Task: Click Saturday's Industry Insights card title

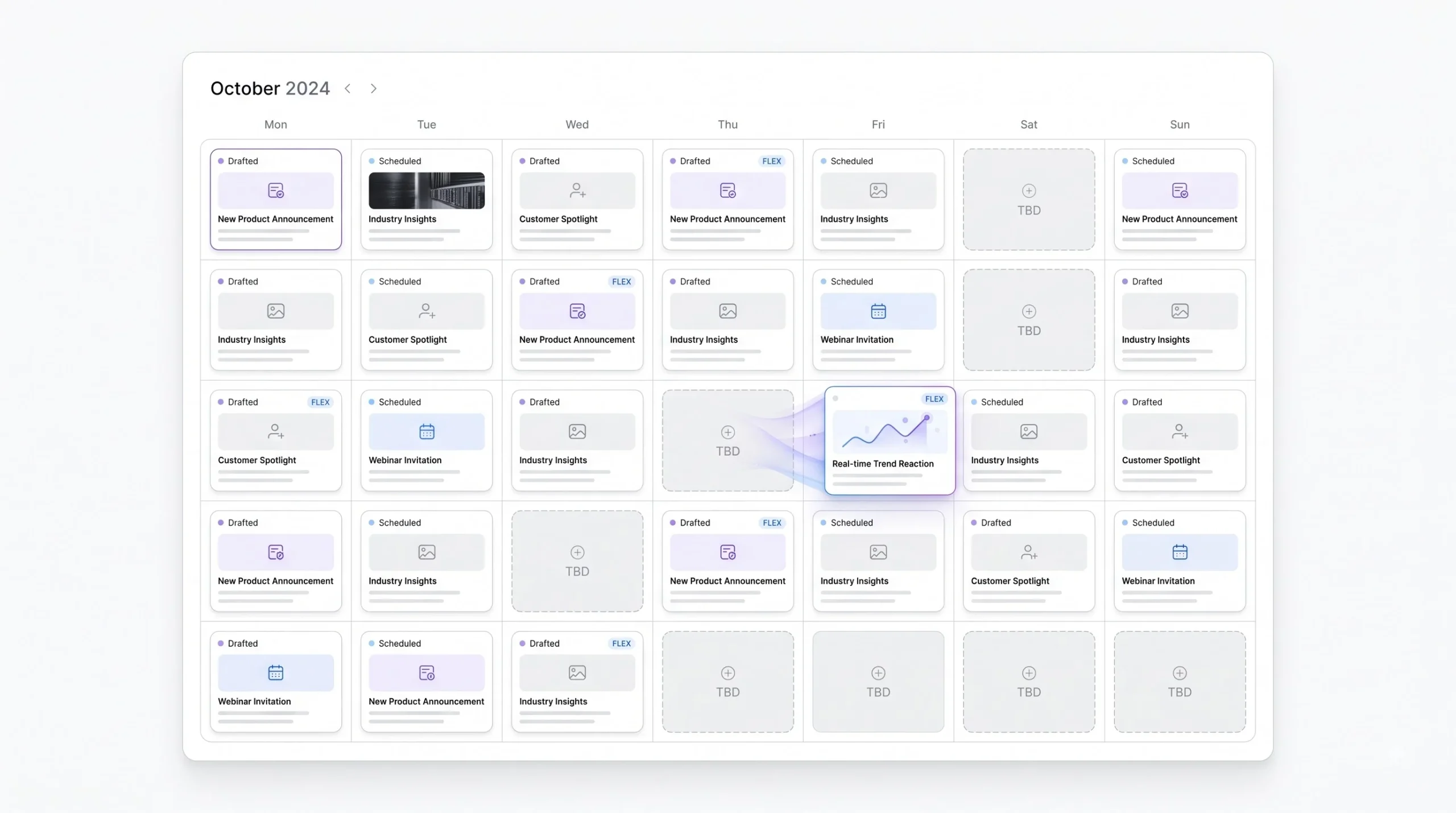Action: (x=1004, y=460)
